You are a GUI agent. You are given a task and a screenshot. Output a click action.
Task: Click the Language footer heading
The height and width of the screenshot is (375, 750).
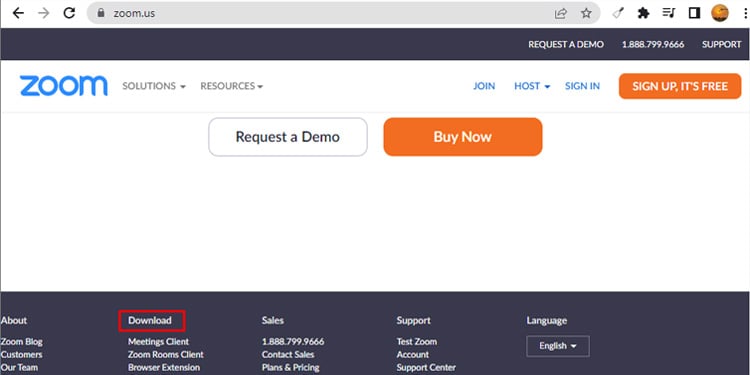pyautogui.click(x=547, y=320)
